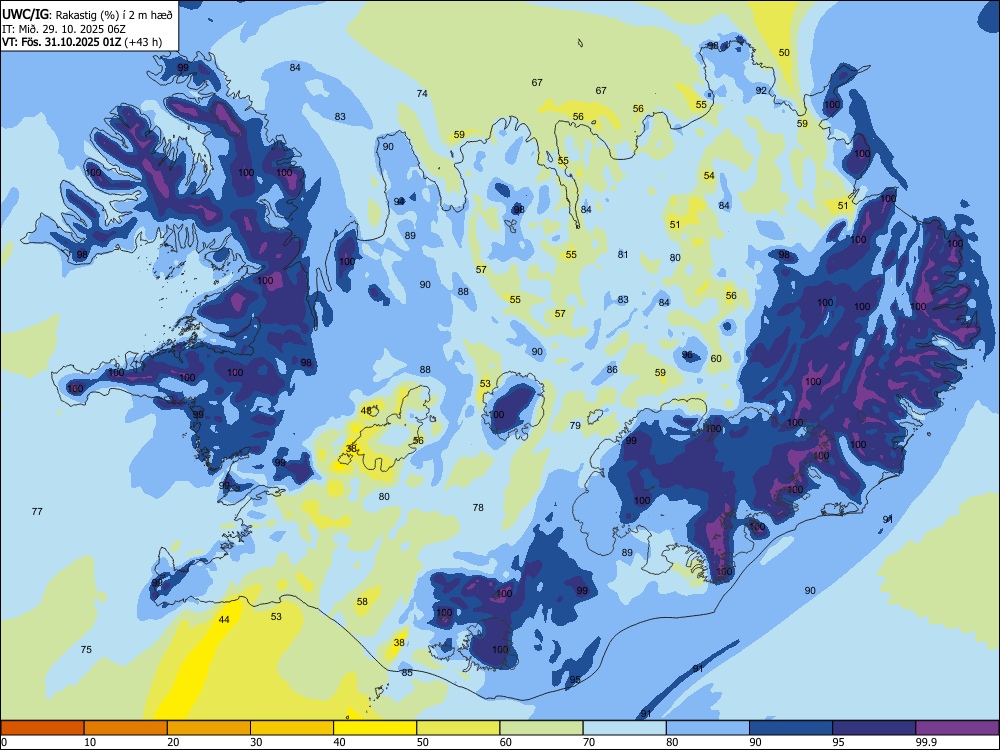Click the map value '74'
This screenshot has height=750, width=1000.
[x=422, y=94]
